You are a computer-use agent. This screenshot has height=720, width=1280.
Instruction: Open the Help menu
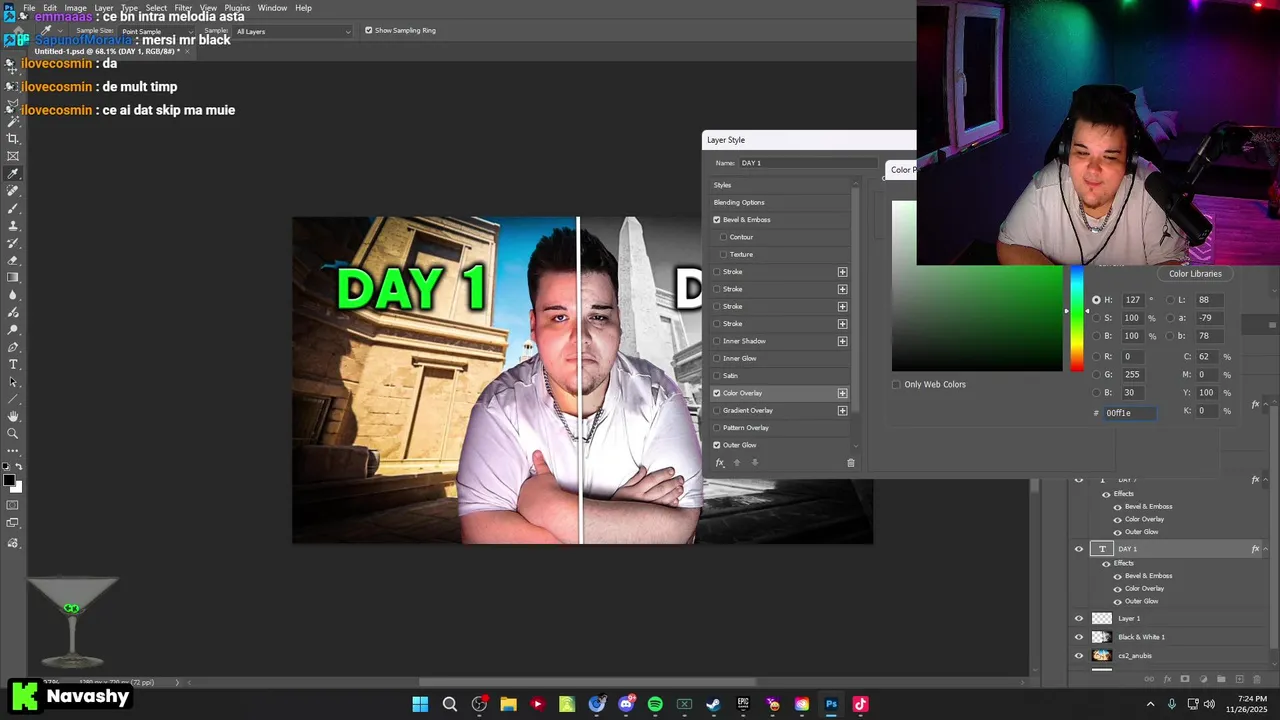(x=303, y=8)
